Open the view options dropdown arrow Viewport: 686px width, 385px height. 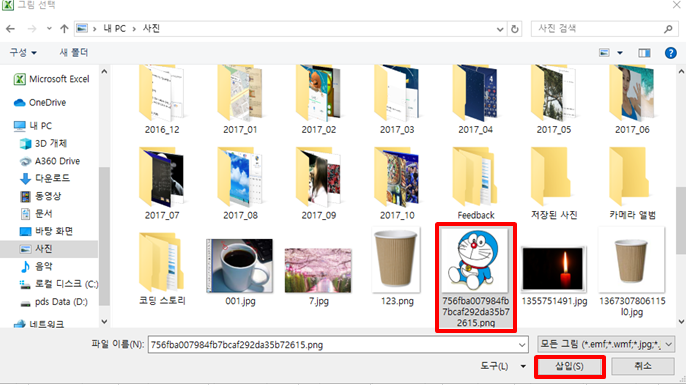tap(620, 53)
